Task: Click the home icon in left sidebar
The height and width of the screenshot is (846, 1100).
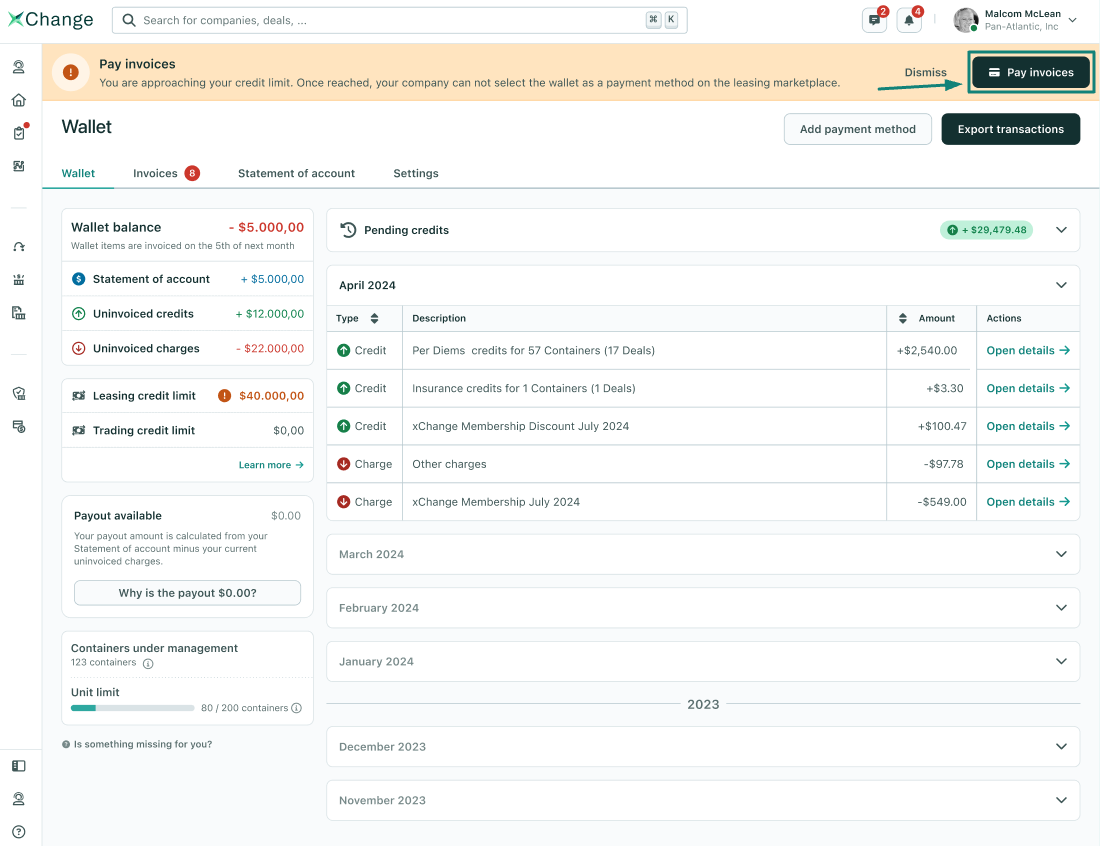Action: coord(18,100)
